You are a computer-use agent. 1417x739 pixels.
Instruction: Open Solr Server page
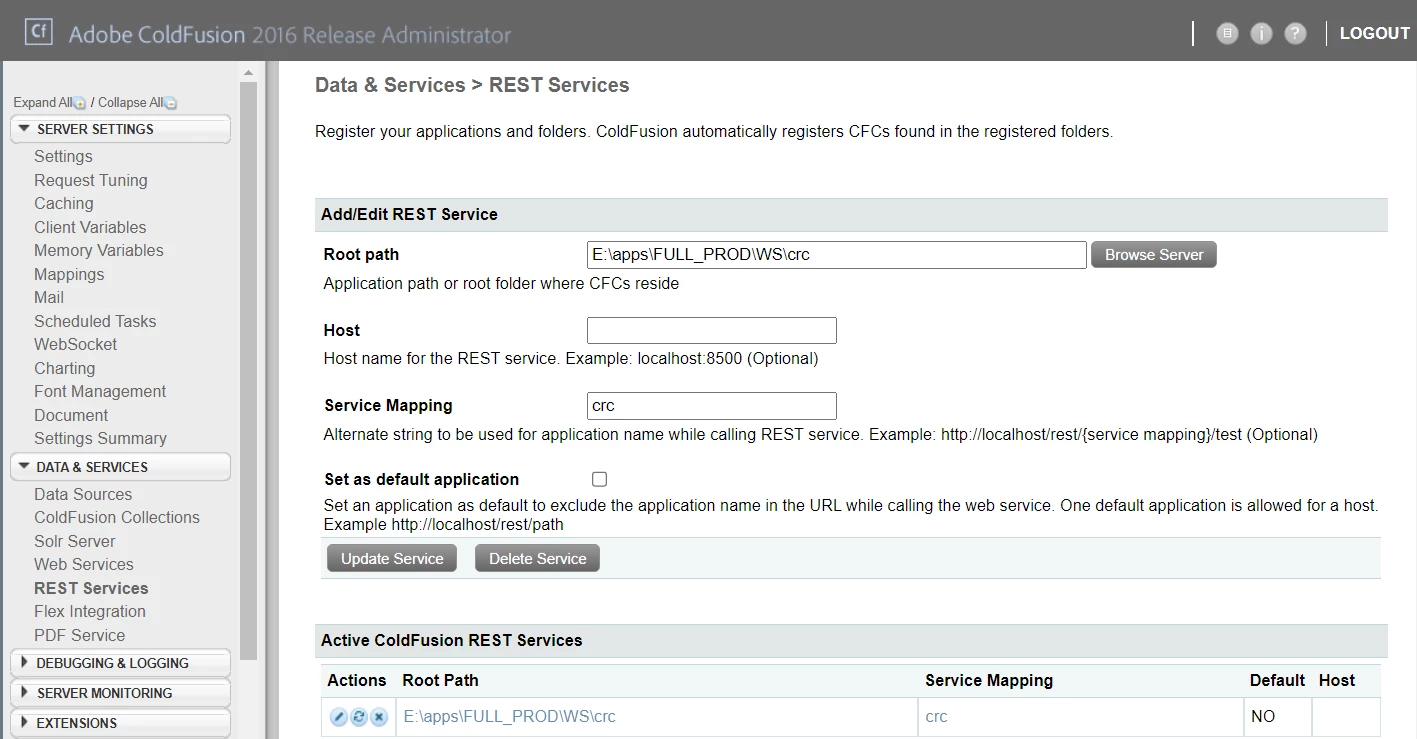75,541
